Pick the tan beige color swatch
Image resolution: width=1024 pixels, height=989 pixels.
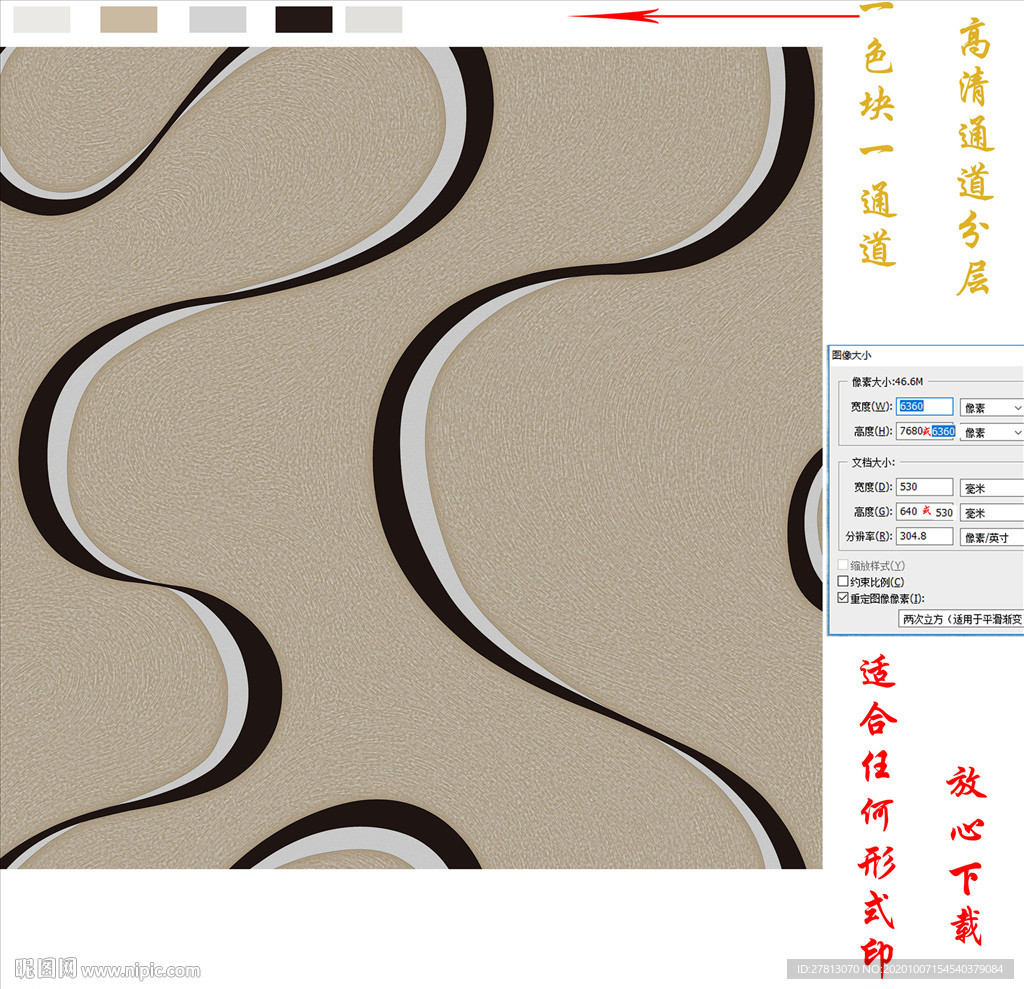[129, 20]
